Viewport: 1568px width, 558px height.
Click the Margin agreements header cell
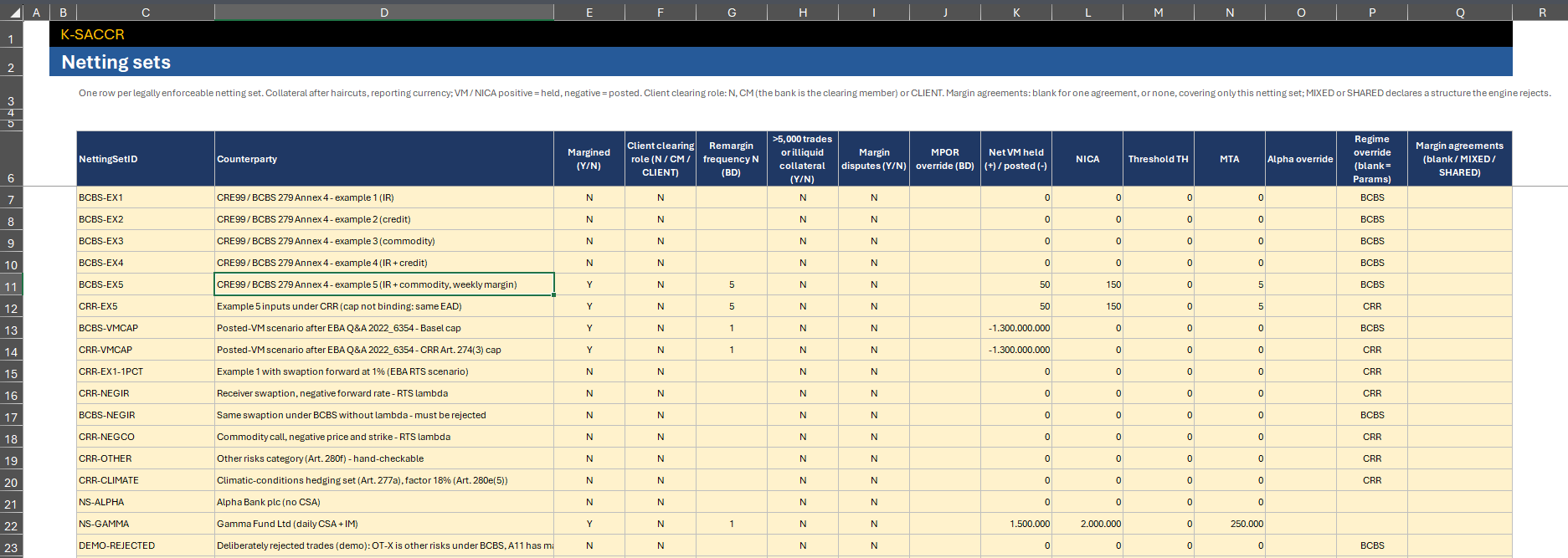coord(1460,159)
